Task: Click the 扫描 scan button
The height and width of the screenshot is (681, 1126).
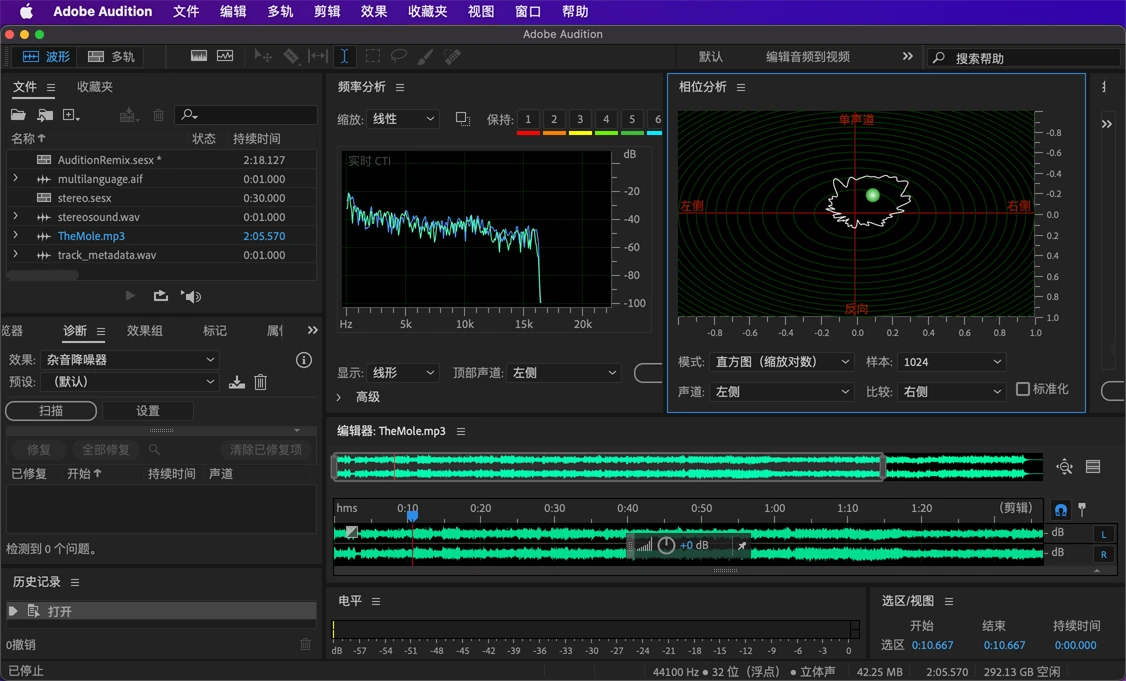Action: (51, 411)
